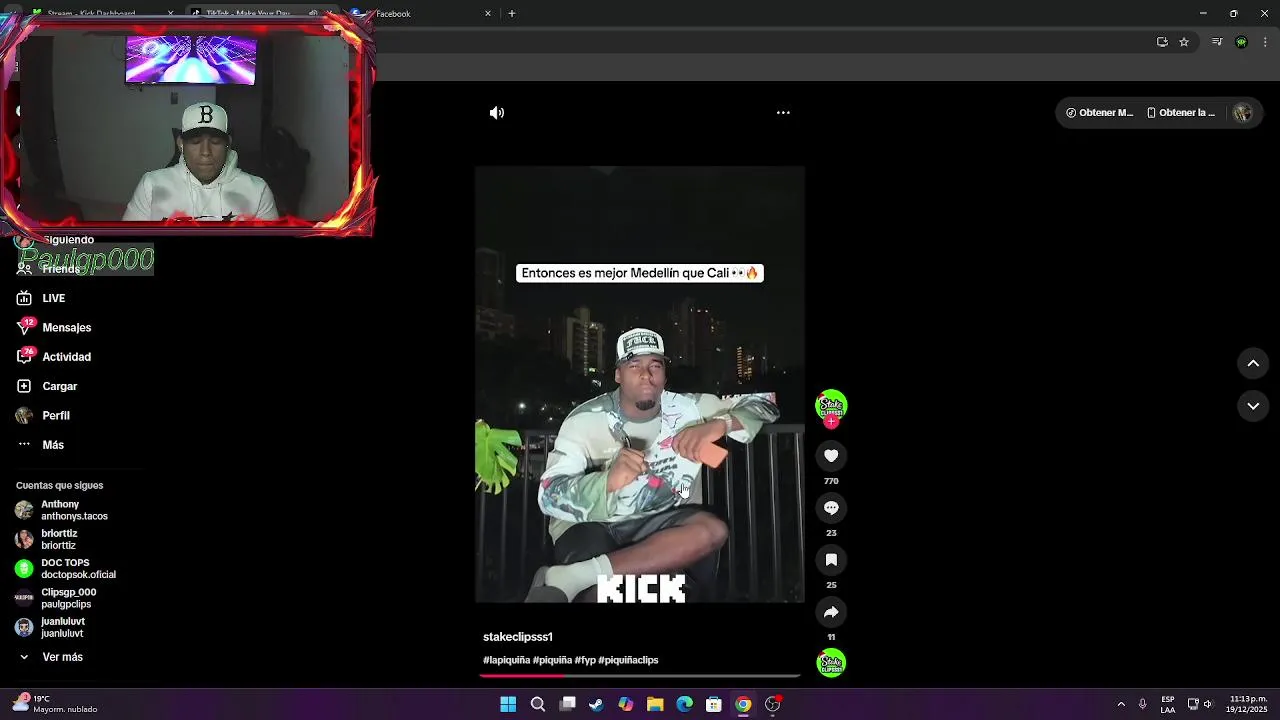Open LIVE in the sidebar
The image size is (1280, 720).
tap(53, 298)
